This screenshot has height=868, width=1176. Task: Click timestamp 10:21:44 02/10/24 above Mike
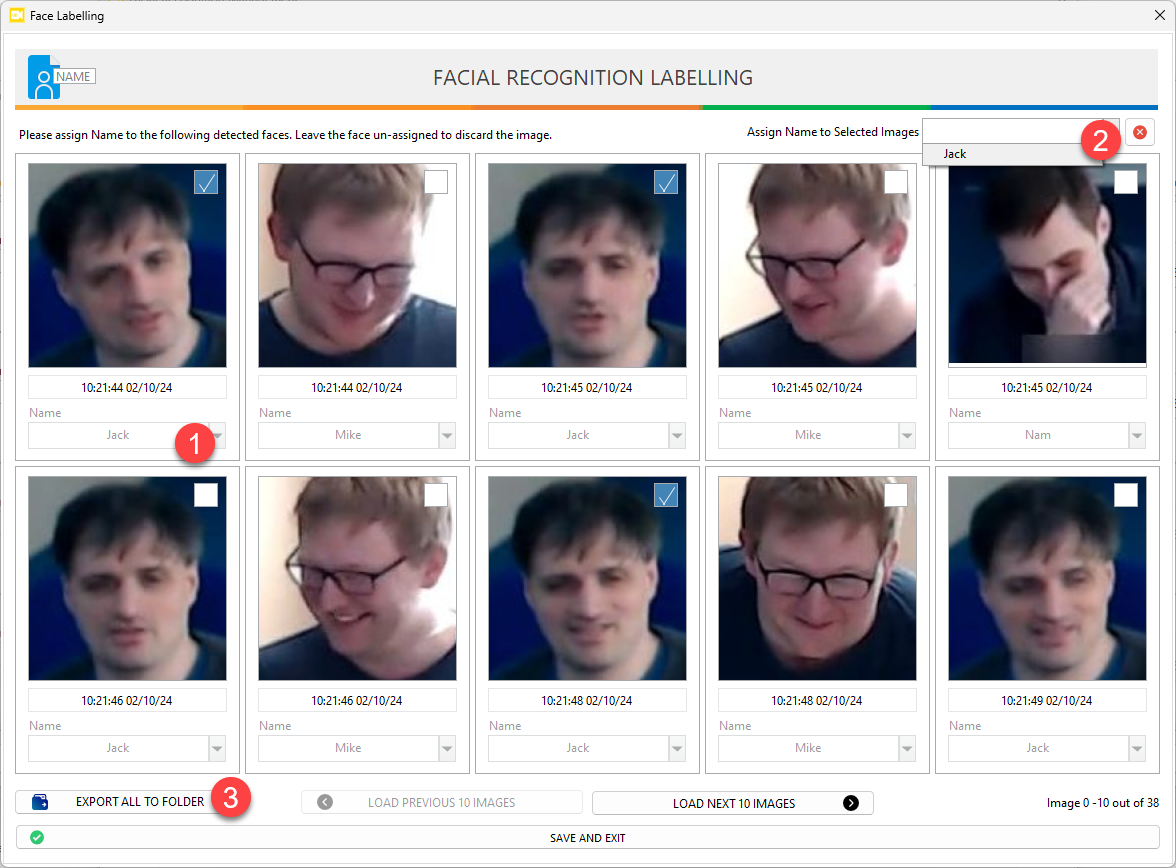(x=357, y=388)
